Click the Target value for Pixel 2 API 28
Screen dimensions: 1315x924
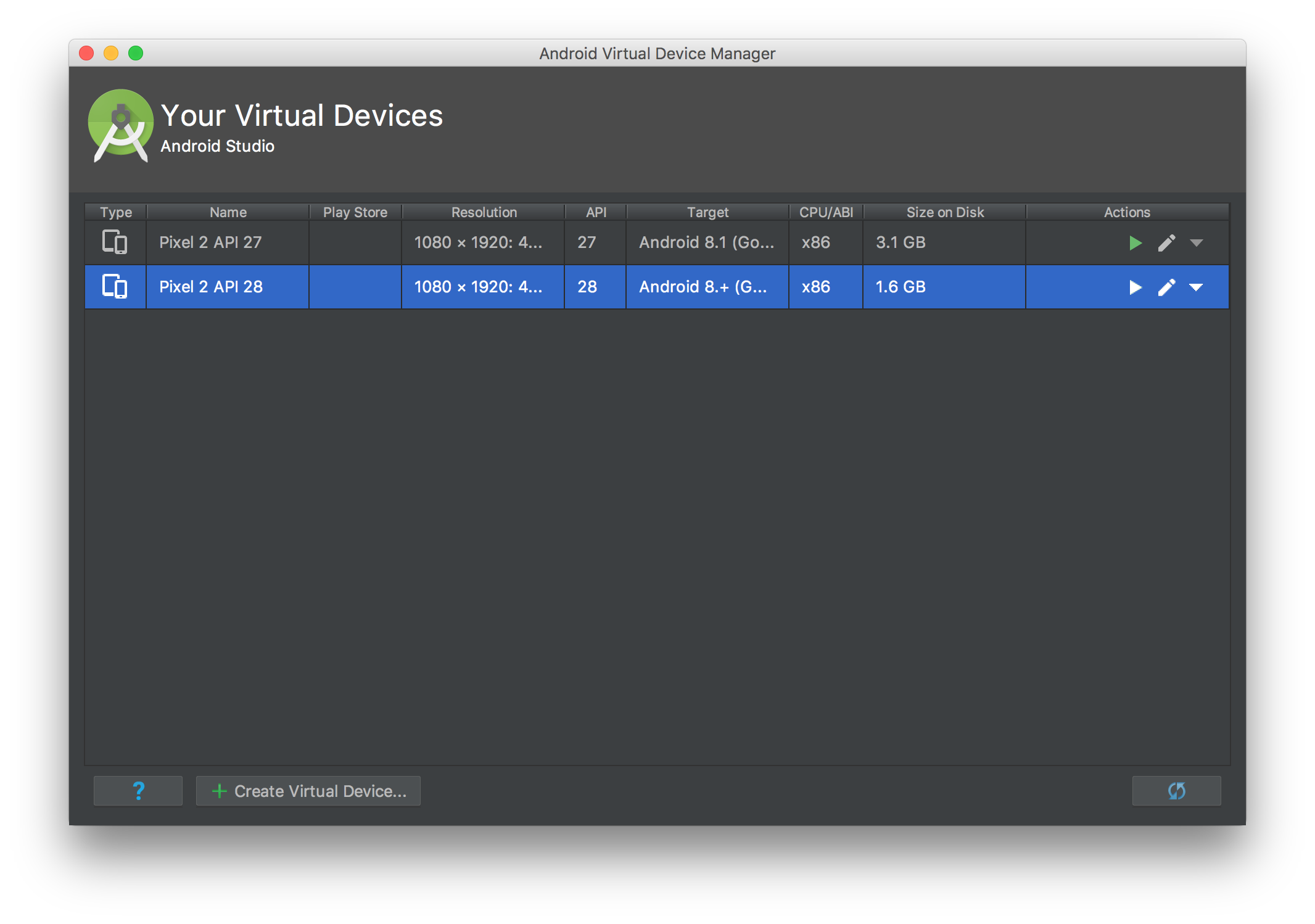point(707,287)
